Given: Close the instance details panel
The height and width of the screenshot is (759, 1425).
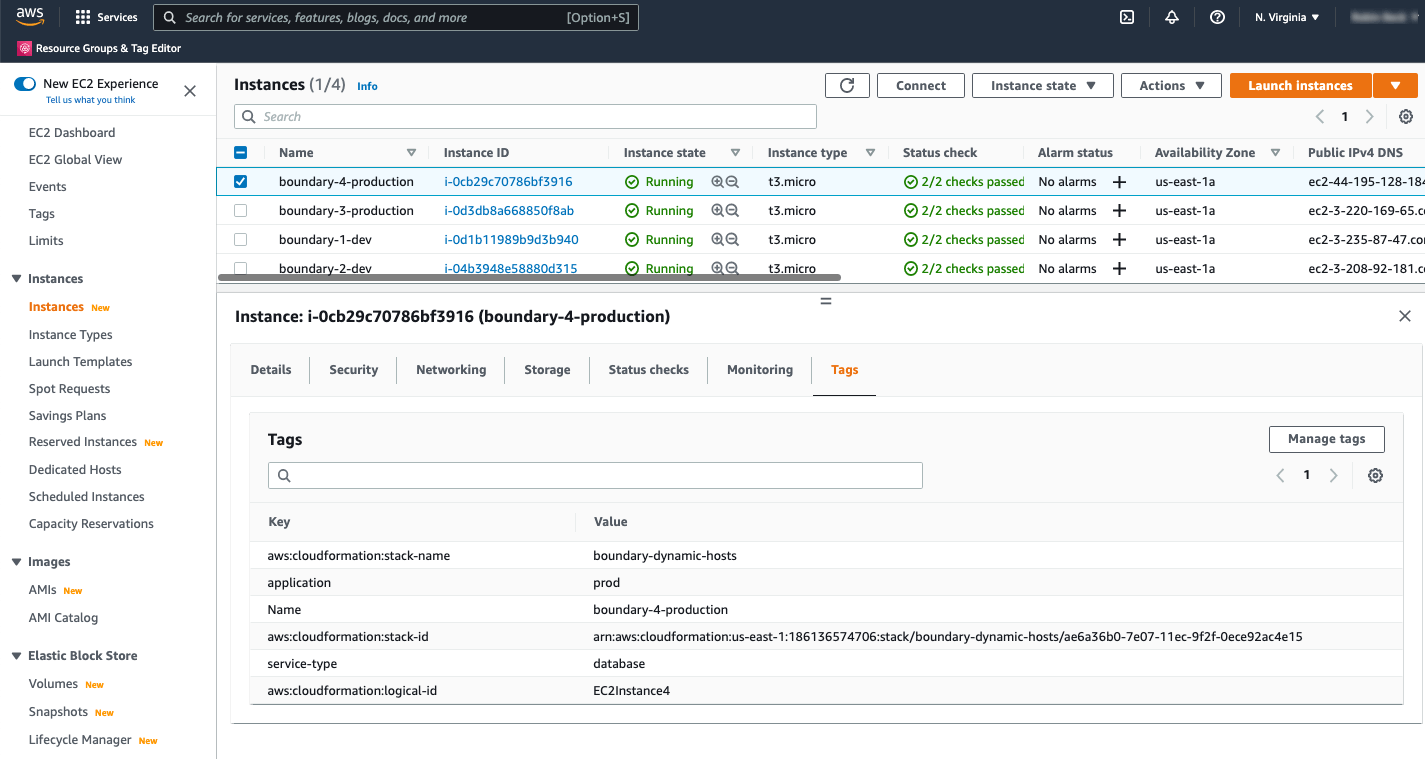Looking at the screenshot, I should tap(1405, 316).
